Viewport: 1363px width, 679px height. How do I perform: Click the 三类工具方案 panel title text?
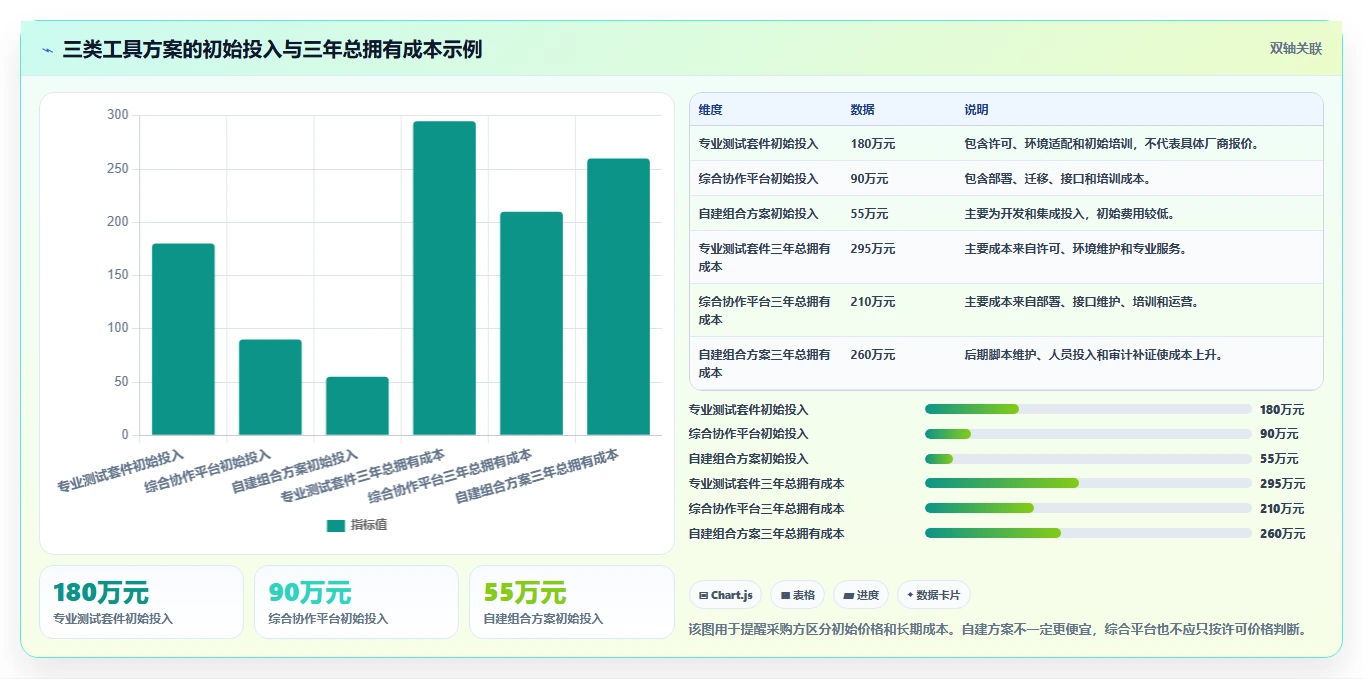point(272,49)
